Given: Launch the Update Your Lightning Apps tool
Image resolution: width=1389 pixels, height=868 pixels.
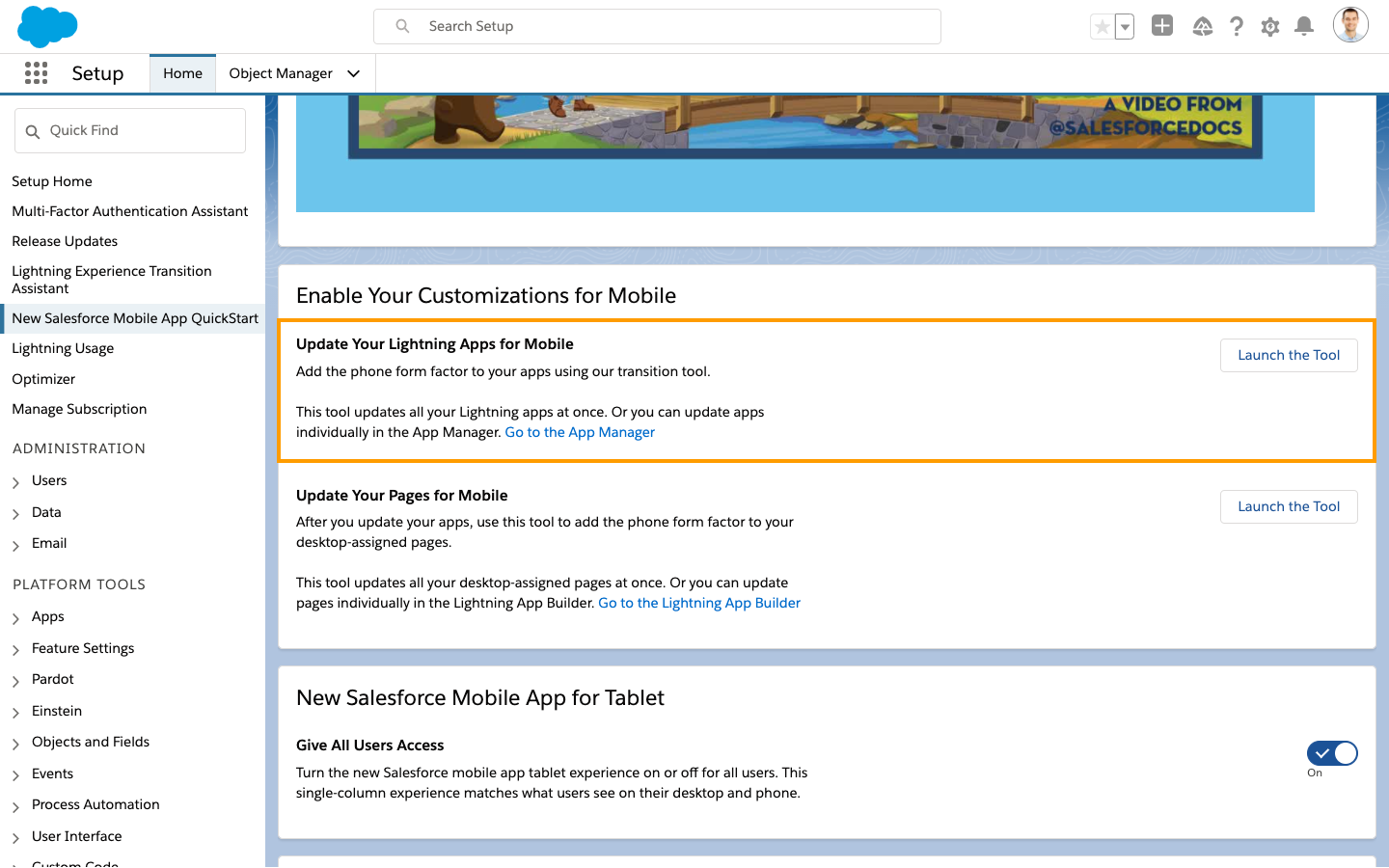Looking at the screenshot, I should point(1289,355).
